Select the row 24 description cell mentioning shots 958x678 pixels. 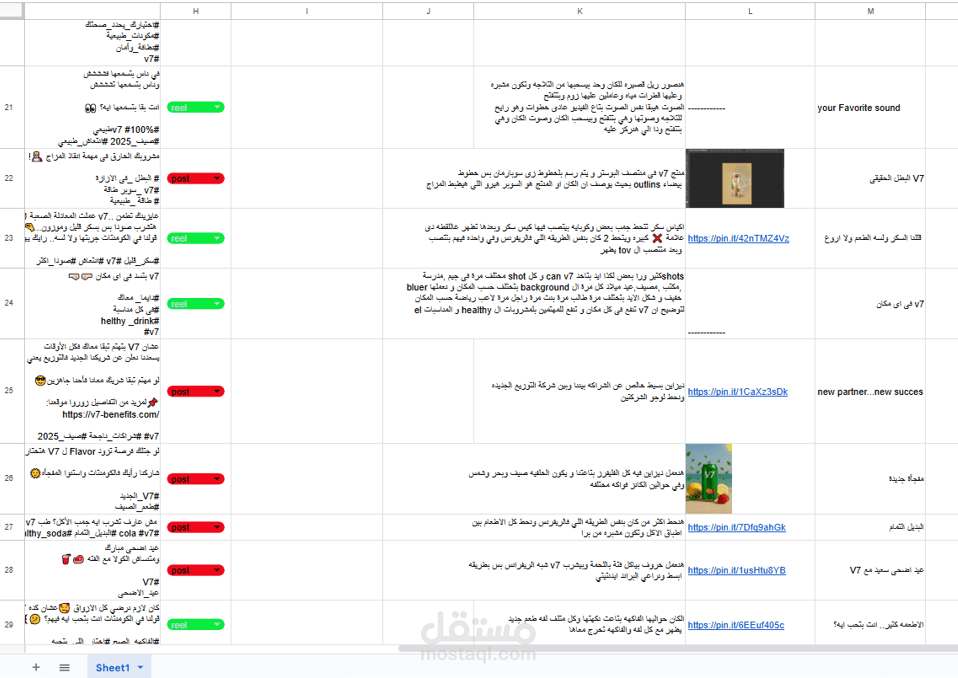579,304
